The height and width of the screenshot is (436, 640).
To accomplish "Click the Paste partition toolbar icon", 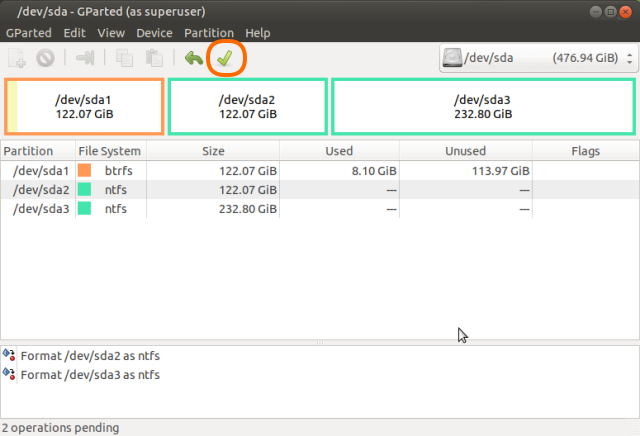I will 153,59.
